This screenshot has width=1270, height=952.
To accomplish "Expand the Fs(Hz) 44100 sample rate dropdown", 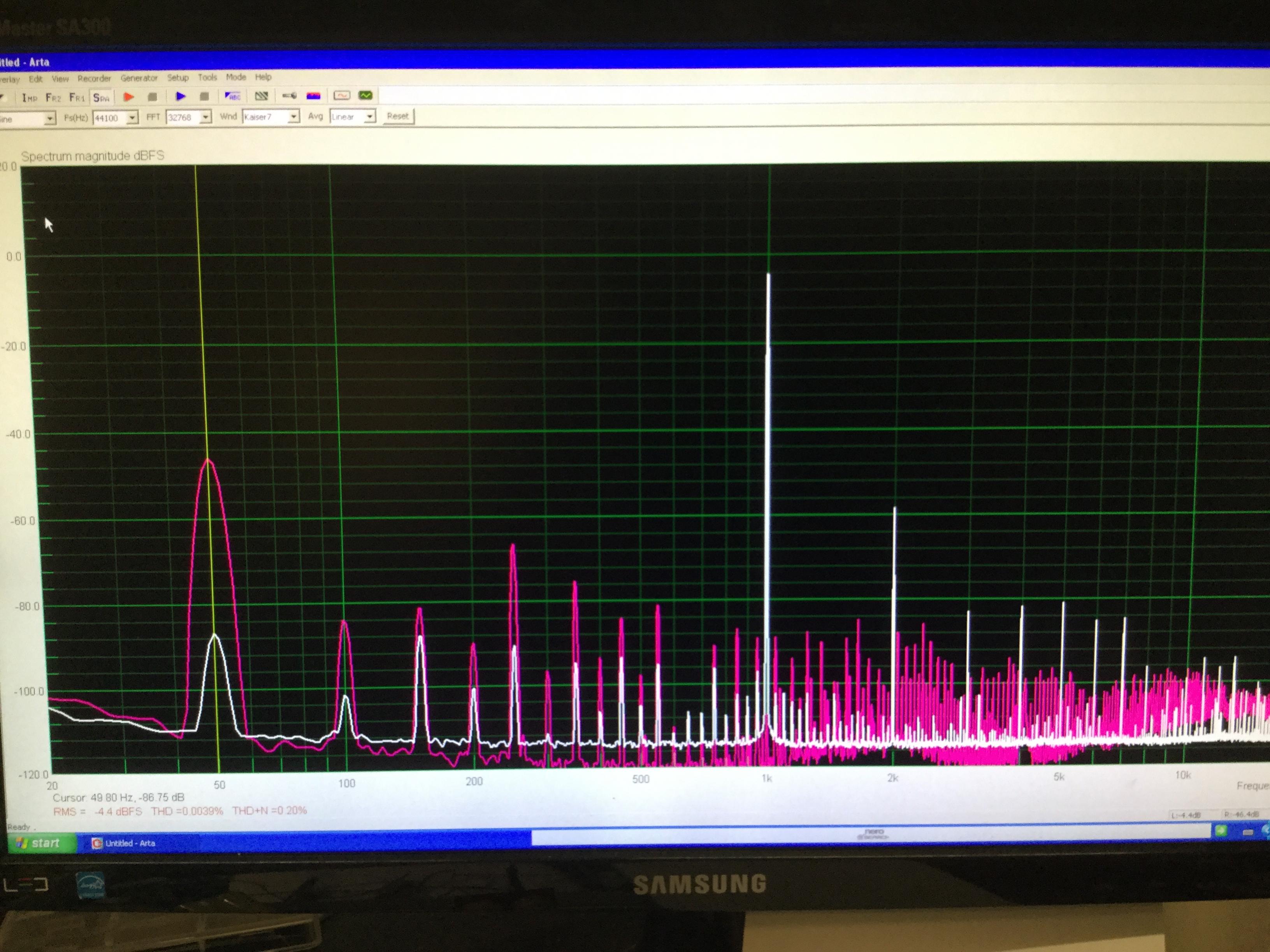I will point(133,117).
